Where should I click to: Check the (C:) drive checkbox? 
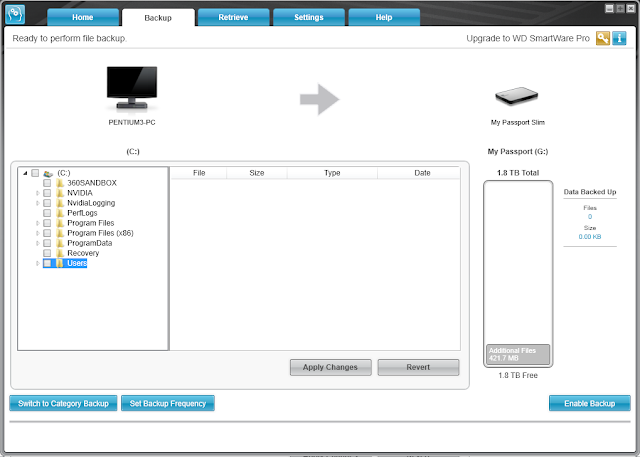click(x=35, y=173)
